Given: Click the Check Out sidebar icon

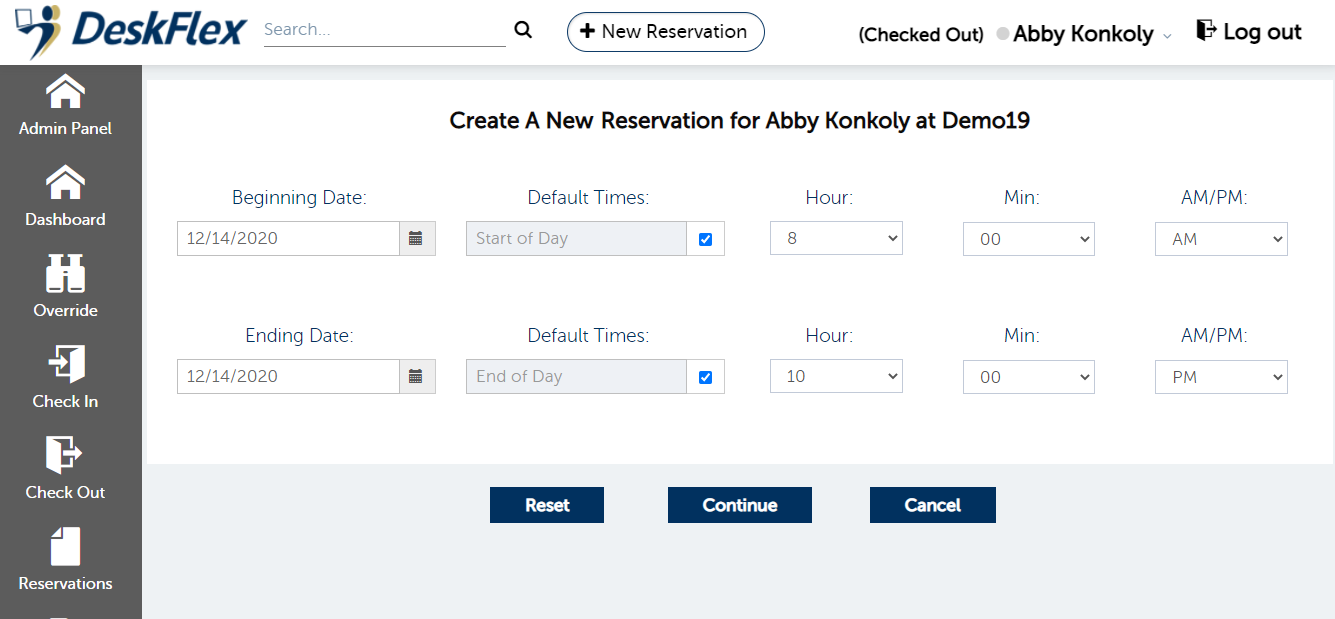Looking at the screenshot, I should click(x=65, y=456).
